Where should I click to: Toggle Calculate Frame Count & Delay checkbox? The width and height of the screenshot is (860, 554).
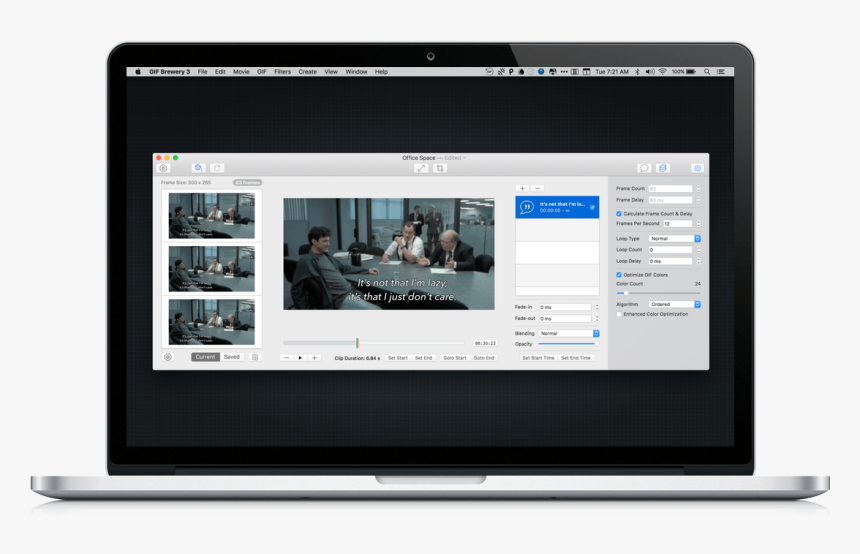click(619, 214)
